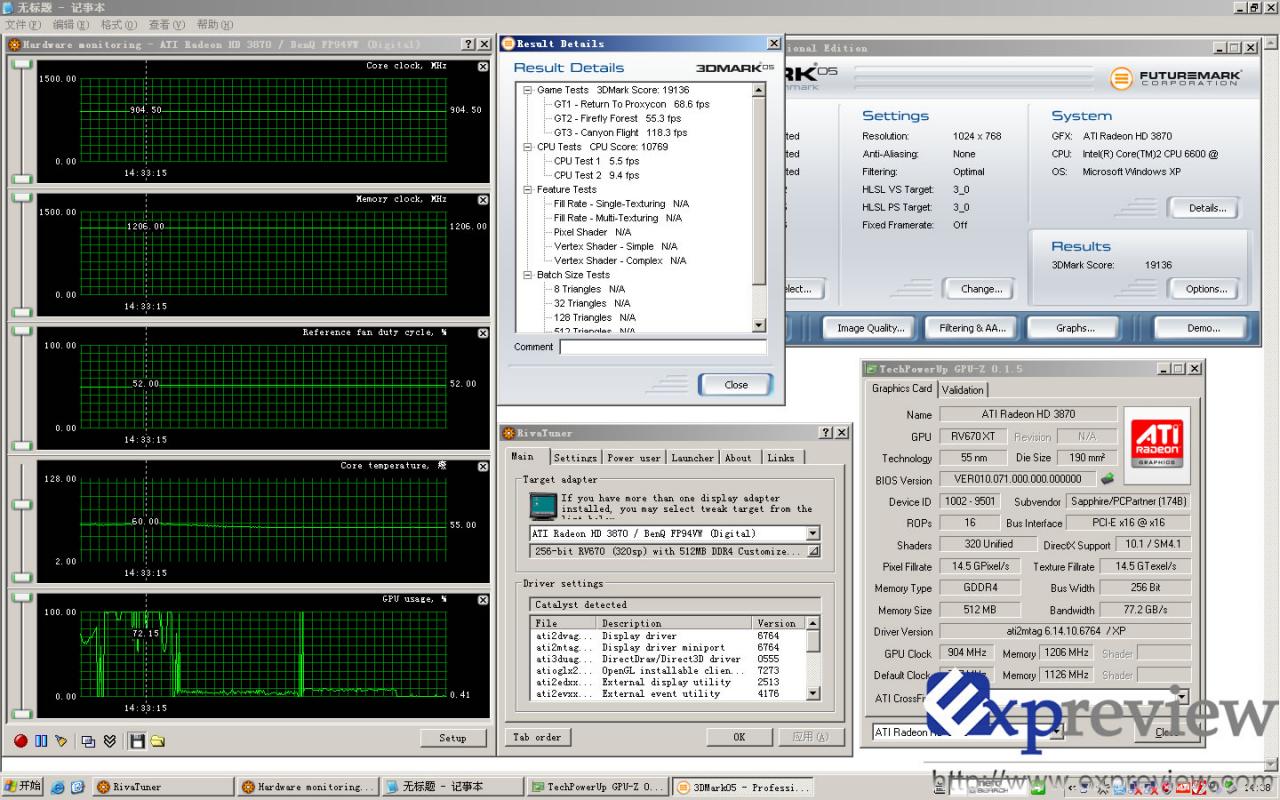Click Change button in 3DMark05 Settings panel
This screenshot has width=1280, height=800.
coord(981,289)
